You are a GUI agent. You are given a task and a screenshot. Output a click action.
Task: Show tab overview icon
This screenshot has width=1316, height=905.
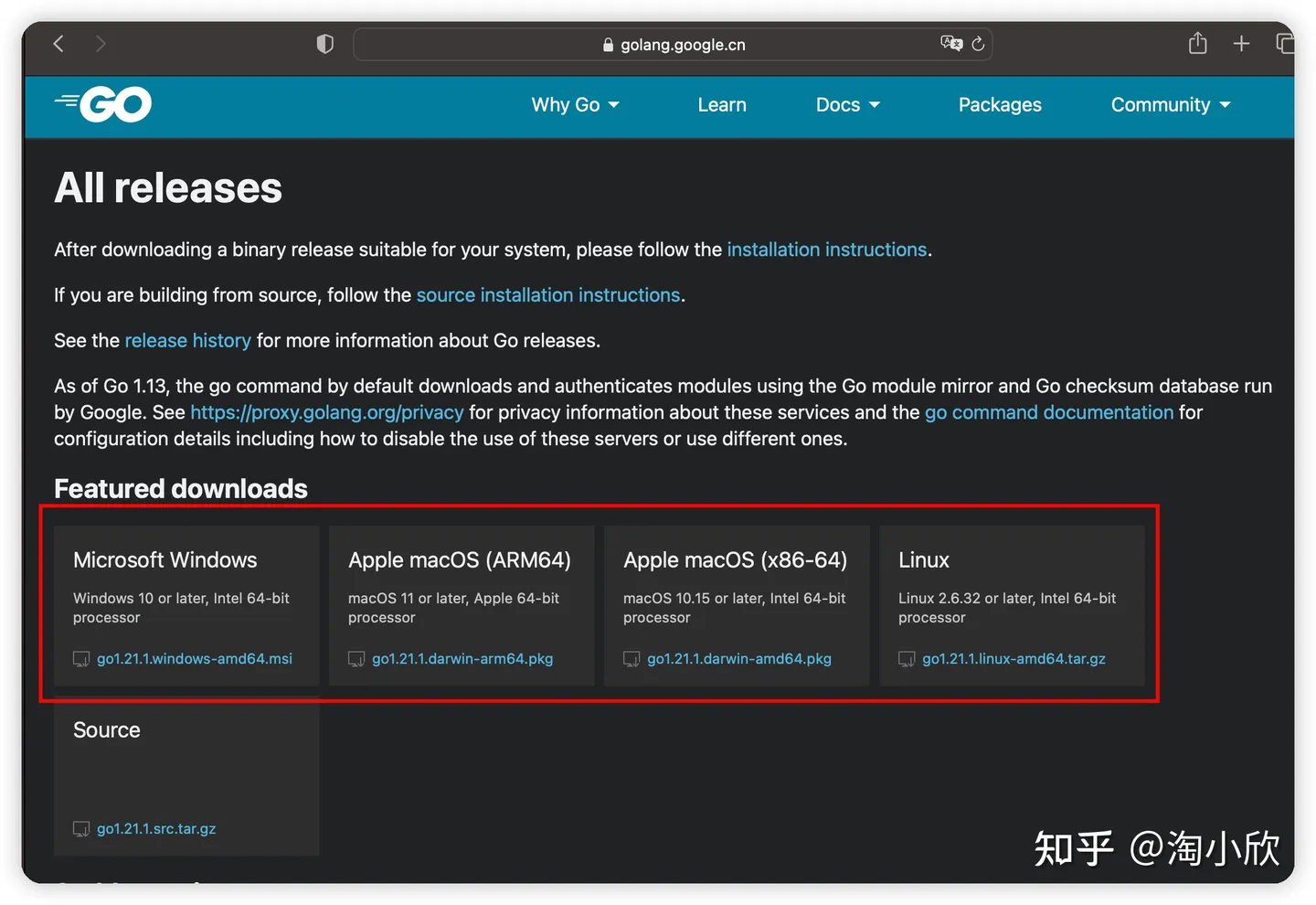click(1284, 44)
